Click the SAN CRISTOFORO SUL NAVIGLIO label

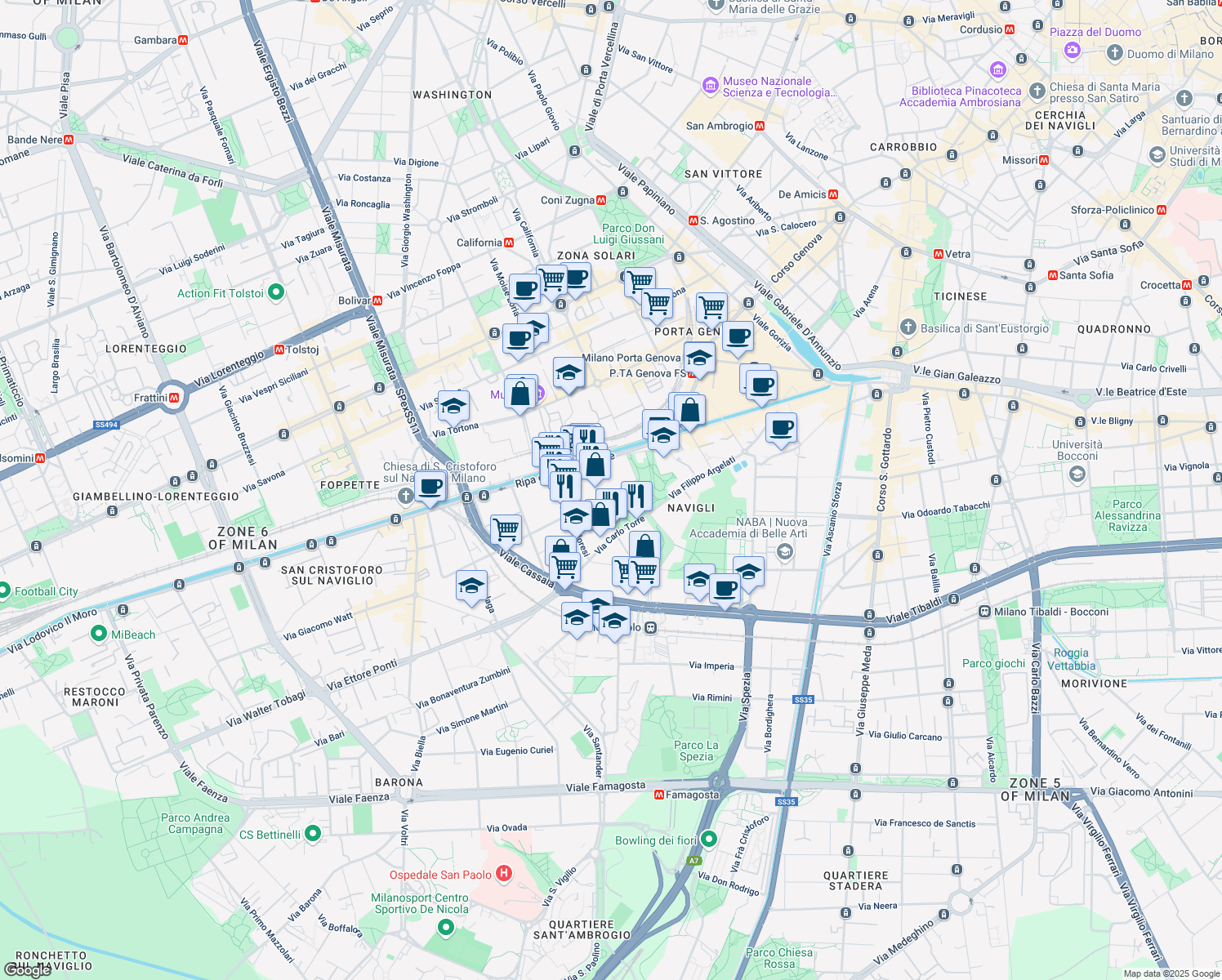(332, 575)
